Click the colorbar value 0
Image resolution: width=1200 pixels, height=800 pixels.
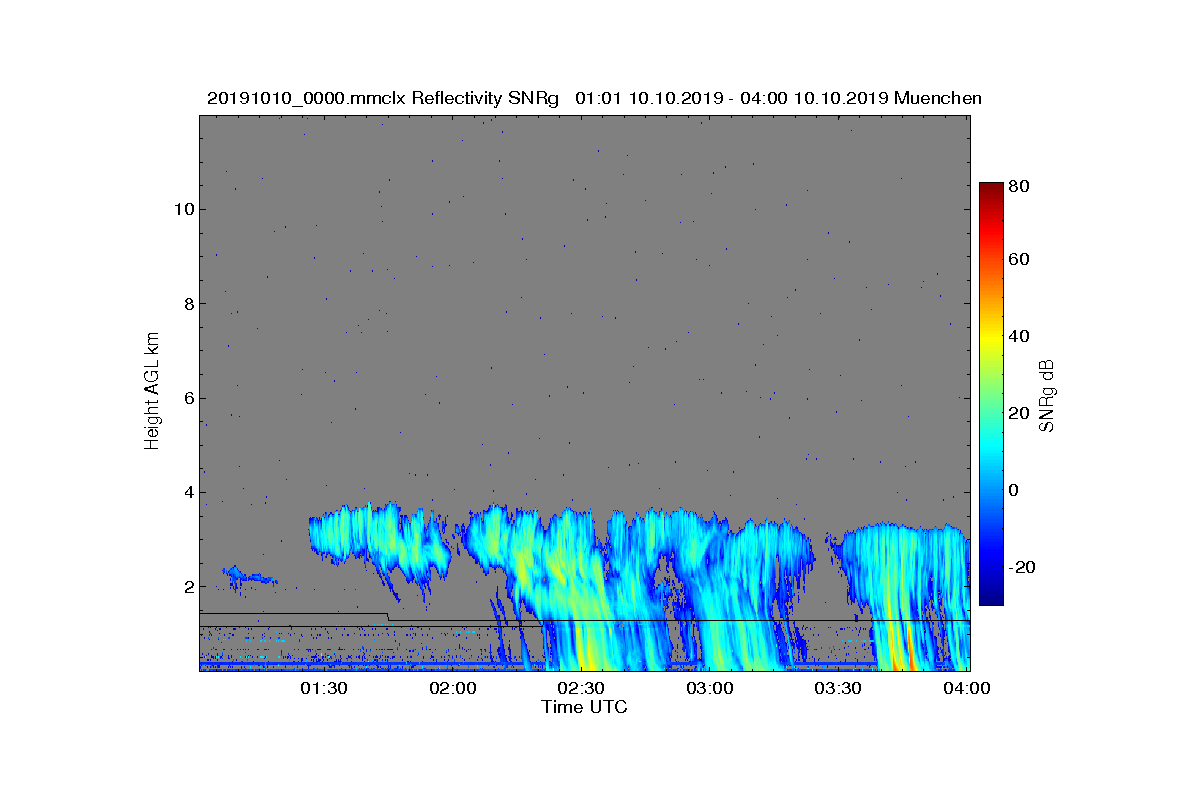click(x=1015, y=490)
